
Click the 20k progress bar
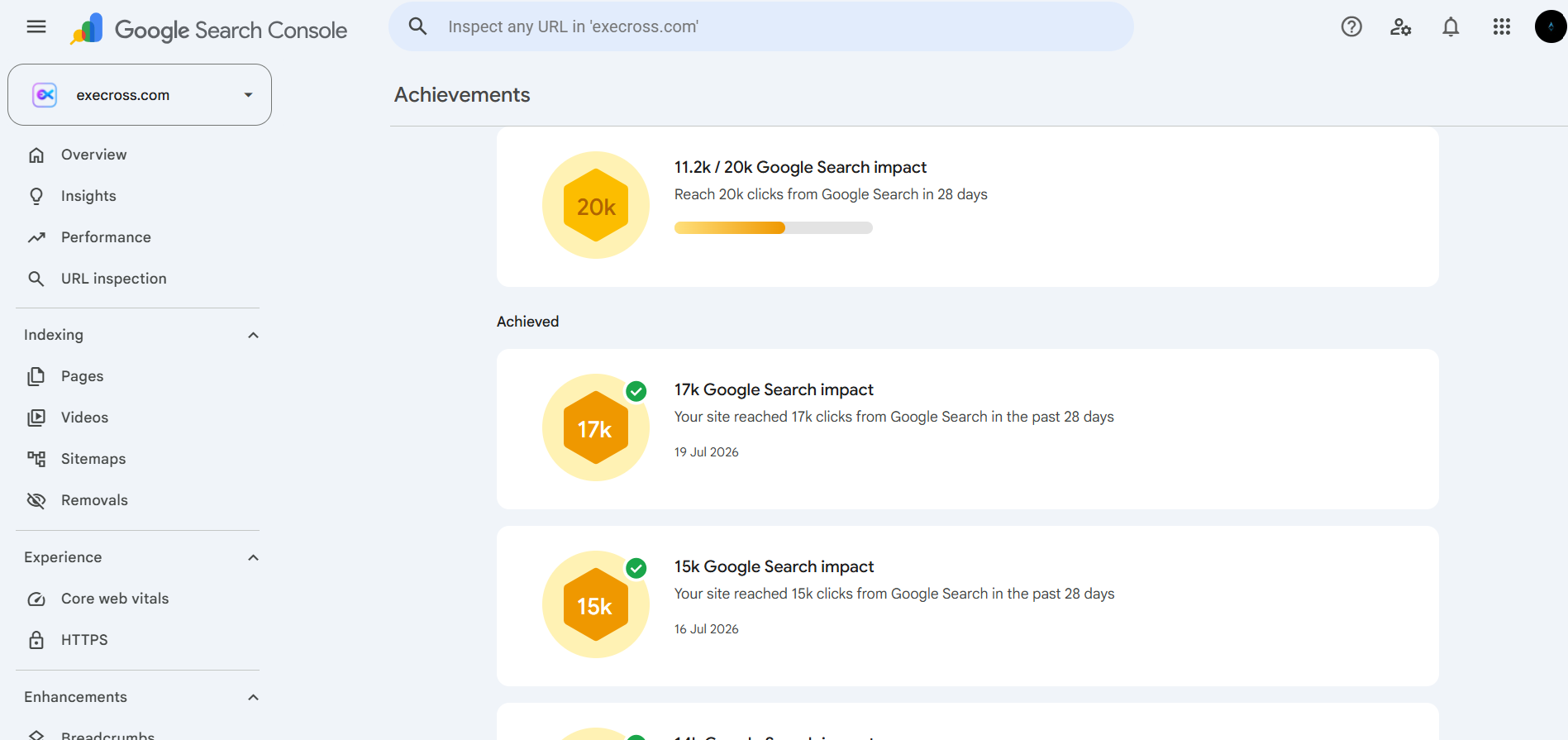coord(774,228)
